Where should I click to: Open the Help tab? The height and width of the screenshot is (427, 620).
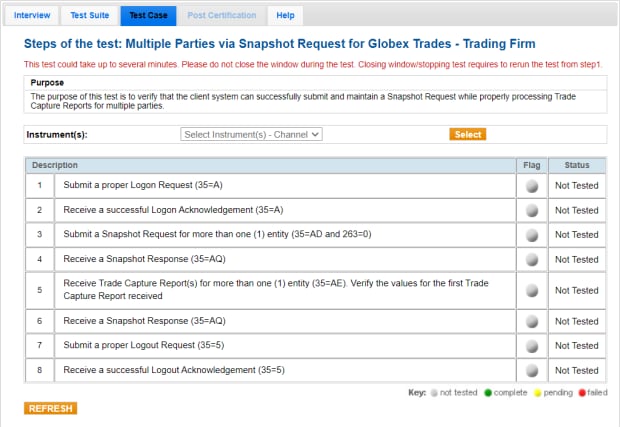point(285,16)
